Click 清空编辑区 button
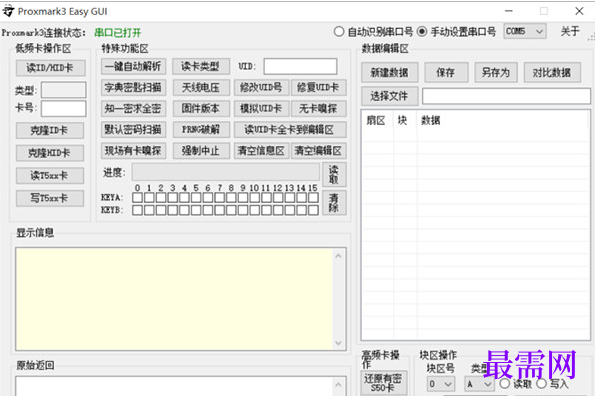The height and width of the screenshot is (396, 595). [x=318, y=151]
